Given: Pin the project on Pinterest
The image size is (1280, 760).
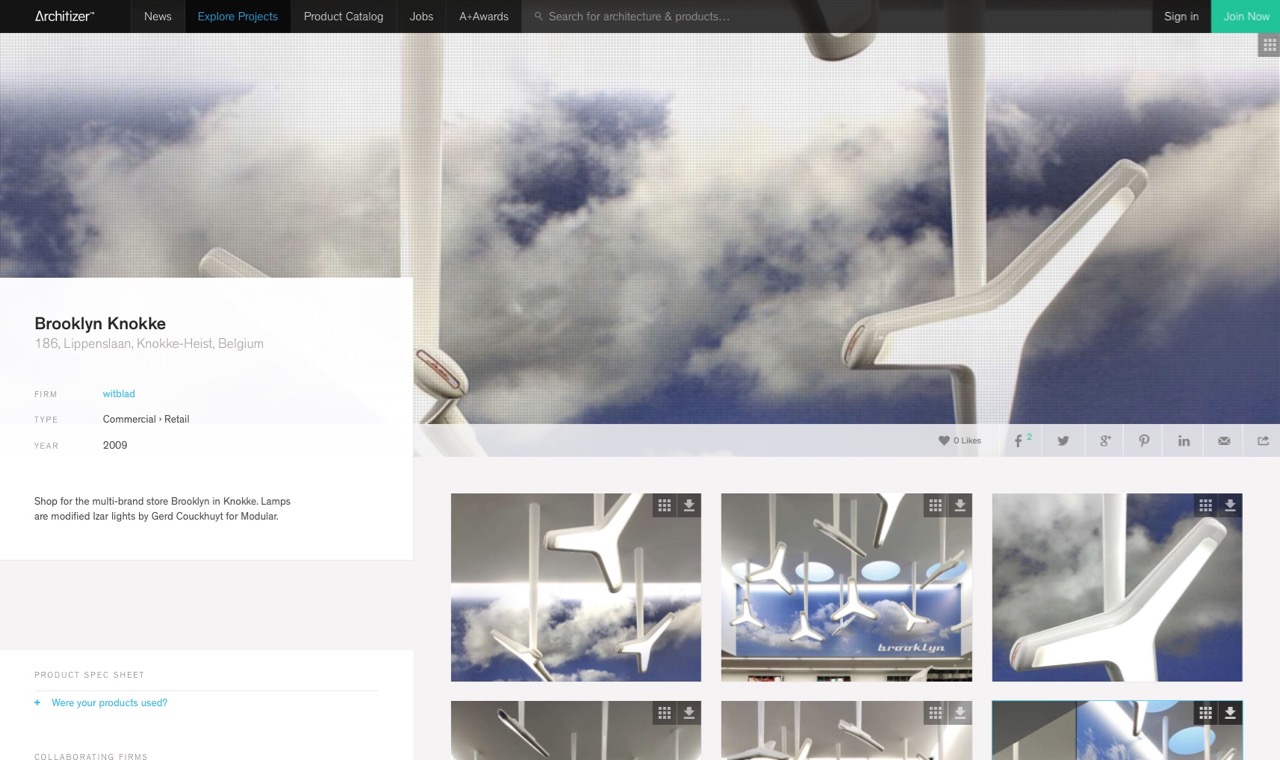Looking at the screenshot, I should (1144, 440).
